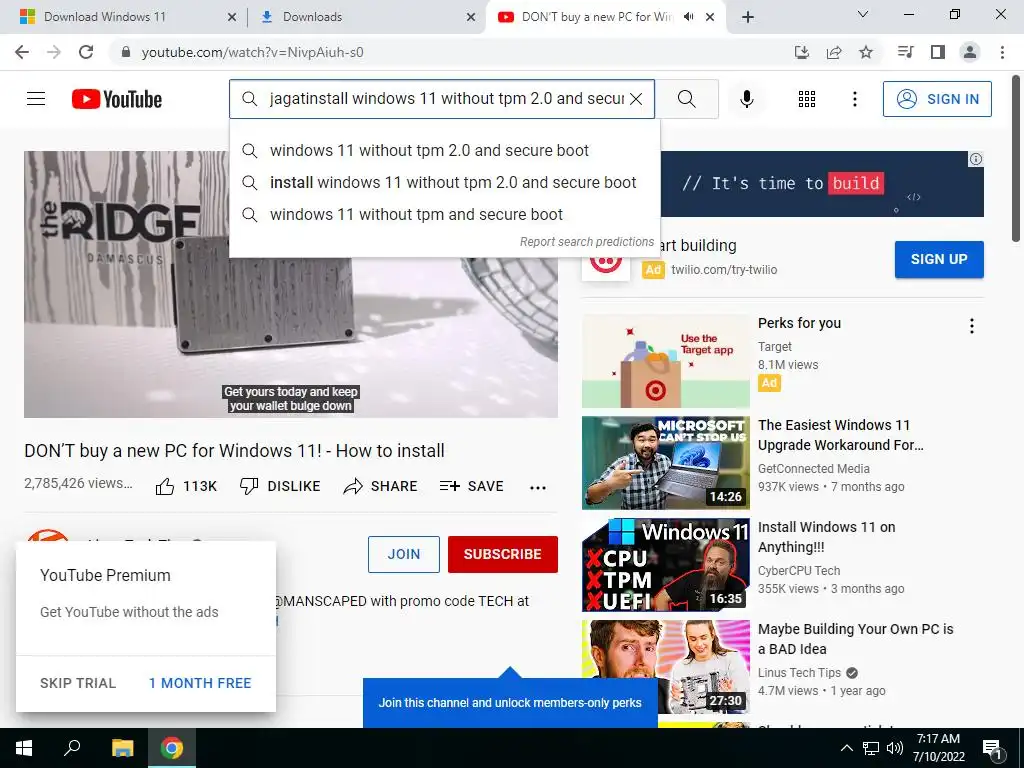Open 'Maybe Building Your Own PC is a BAD Idea' title

[856, 639]
